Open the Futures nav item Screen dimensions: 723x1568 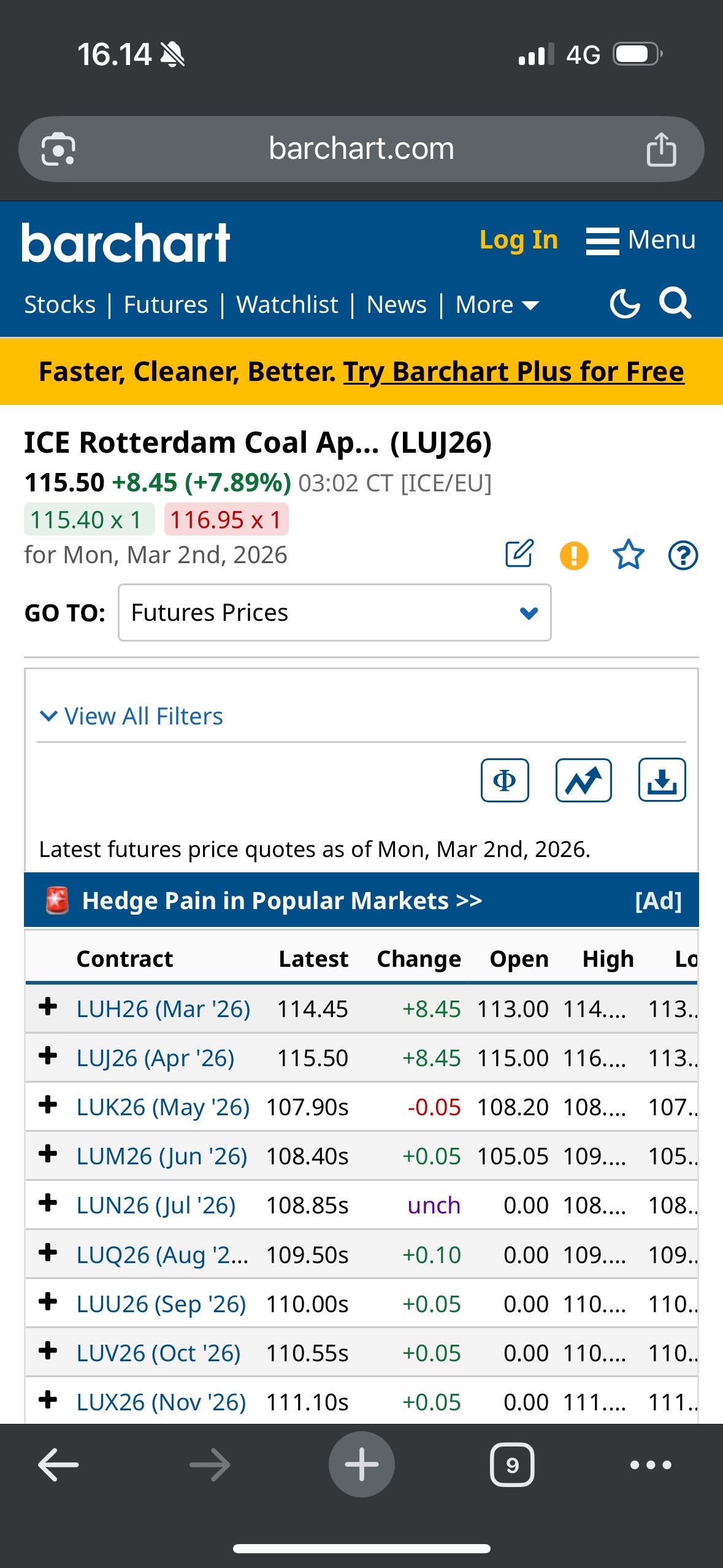[166, 305]
